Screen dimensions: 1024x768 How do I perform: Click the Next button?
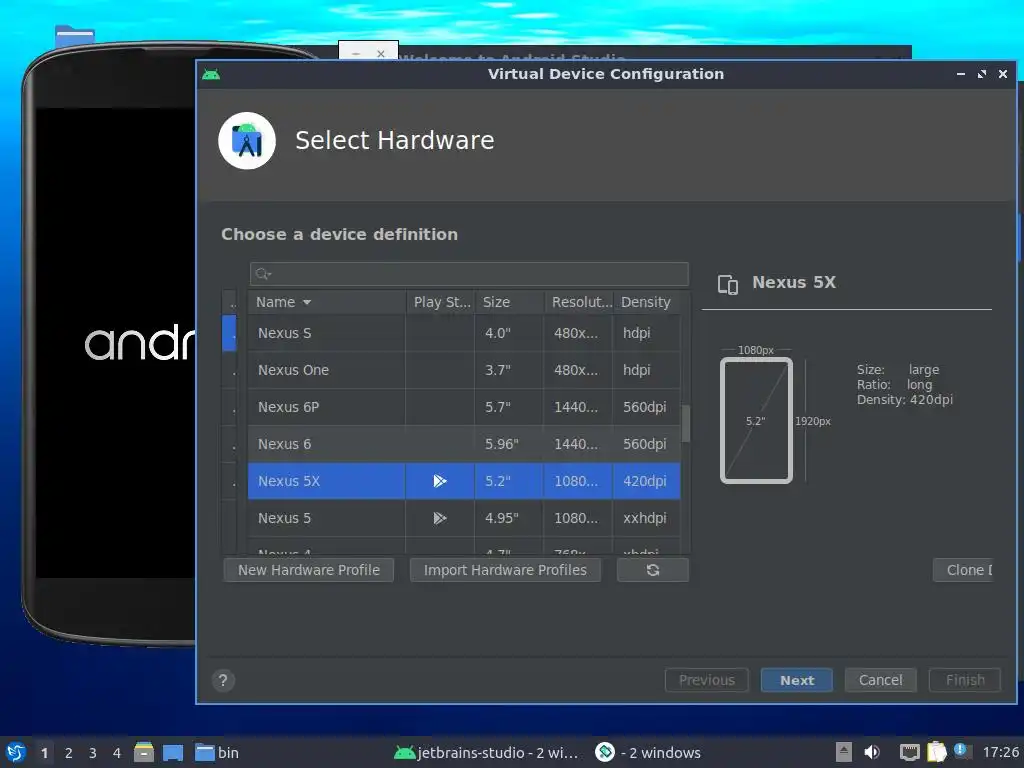pyautogui.click(x=796, y=680)
